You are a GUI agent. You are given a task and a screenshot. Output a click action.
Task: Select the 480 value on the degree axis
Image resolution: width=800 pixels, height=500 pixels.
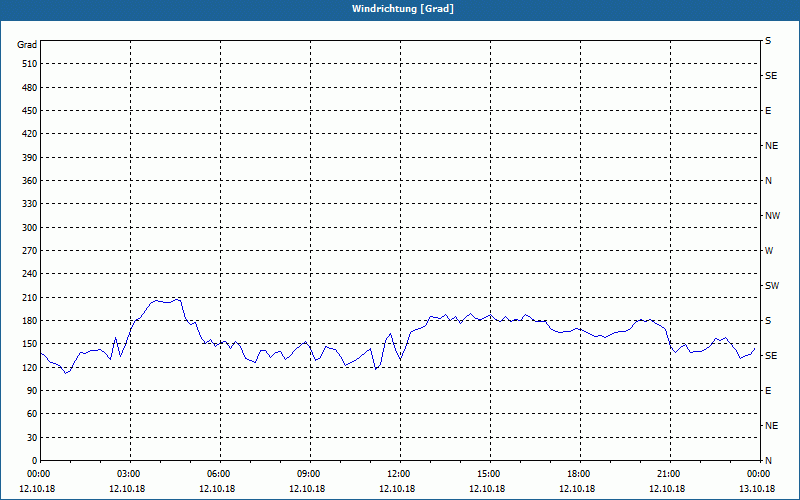[x=30, y=88]
